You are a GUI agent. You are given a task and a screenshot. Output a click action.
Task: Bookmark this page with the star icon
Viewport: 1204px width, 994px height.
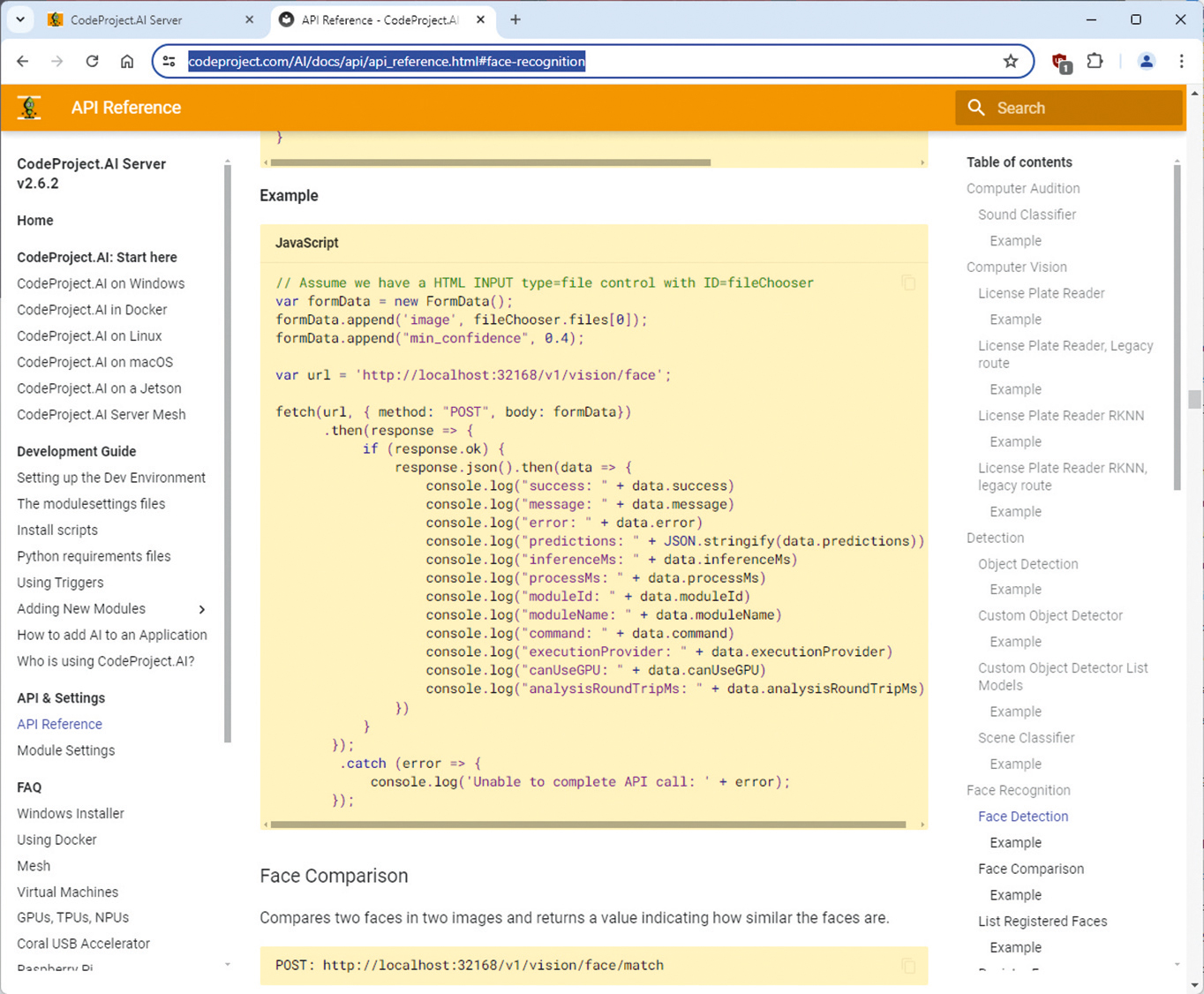[1011, 61]
